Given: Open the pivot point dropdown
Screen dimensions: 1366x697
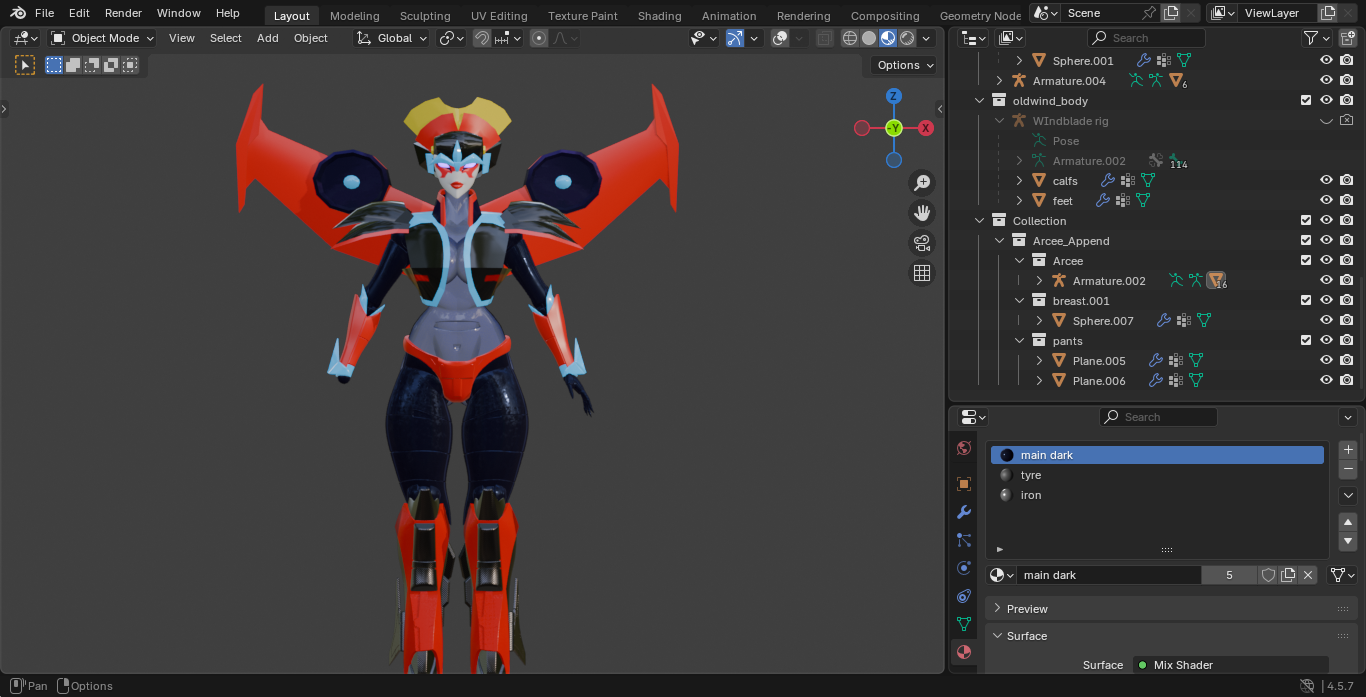Looking at the screenshot, I should (x=452, y=38).
